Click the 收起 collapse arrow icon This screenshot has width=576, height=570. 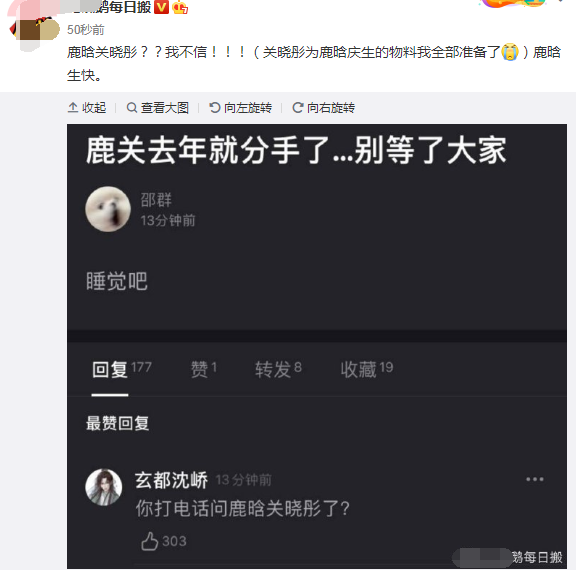[x=73, y=108]
